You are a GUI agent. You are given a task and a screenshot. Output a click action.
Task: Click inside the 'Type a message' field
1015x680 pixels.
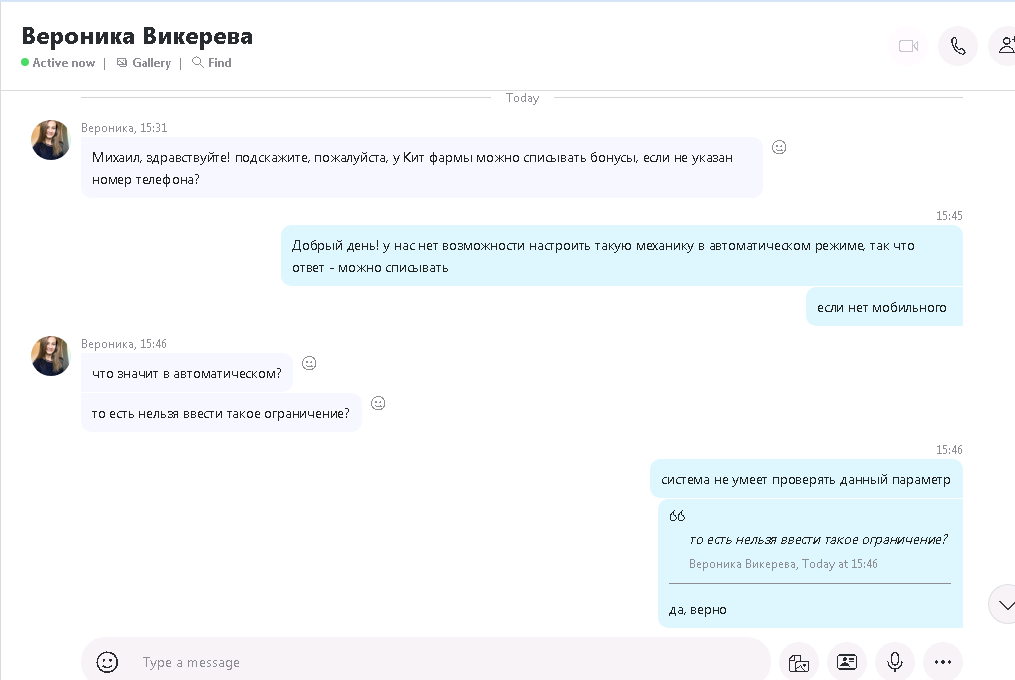point(440,662)
